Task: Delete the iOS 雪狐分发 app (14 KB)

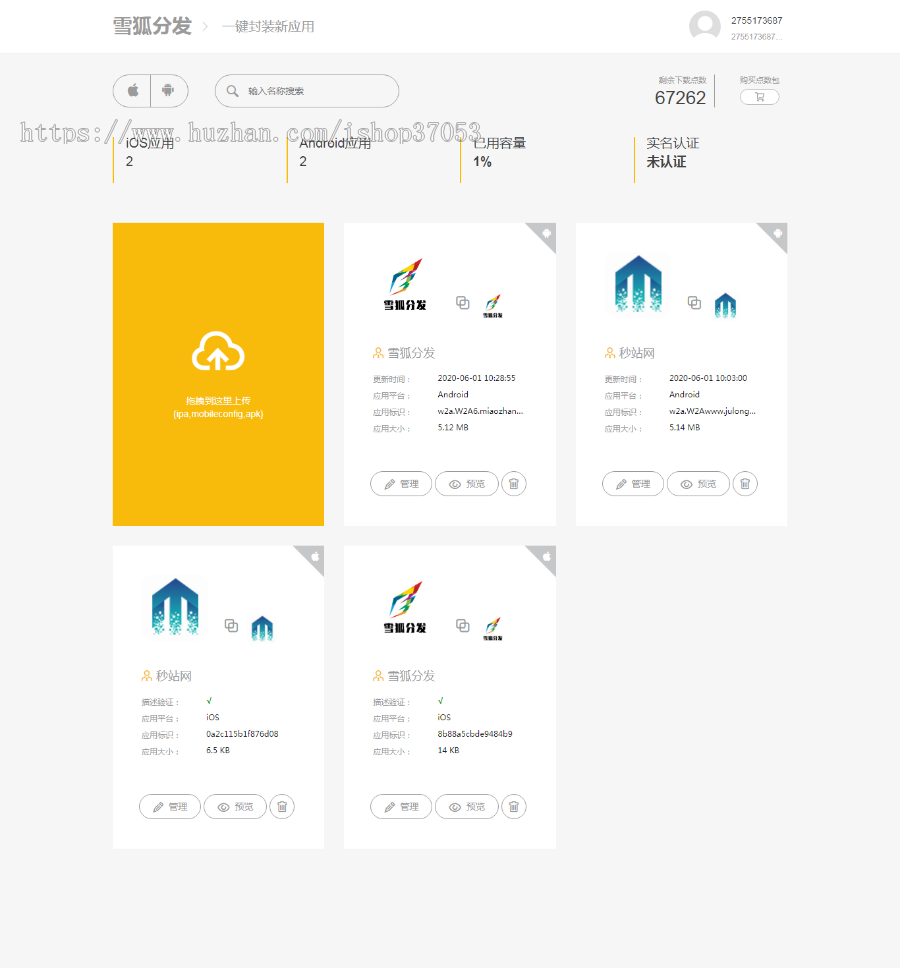Action: click(513, 807)
